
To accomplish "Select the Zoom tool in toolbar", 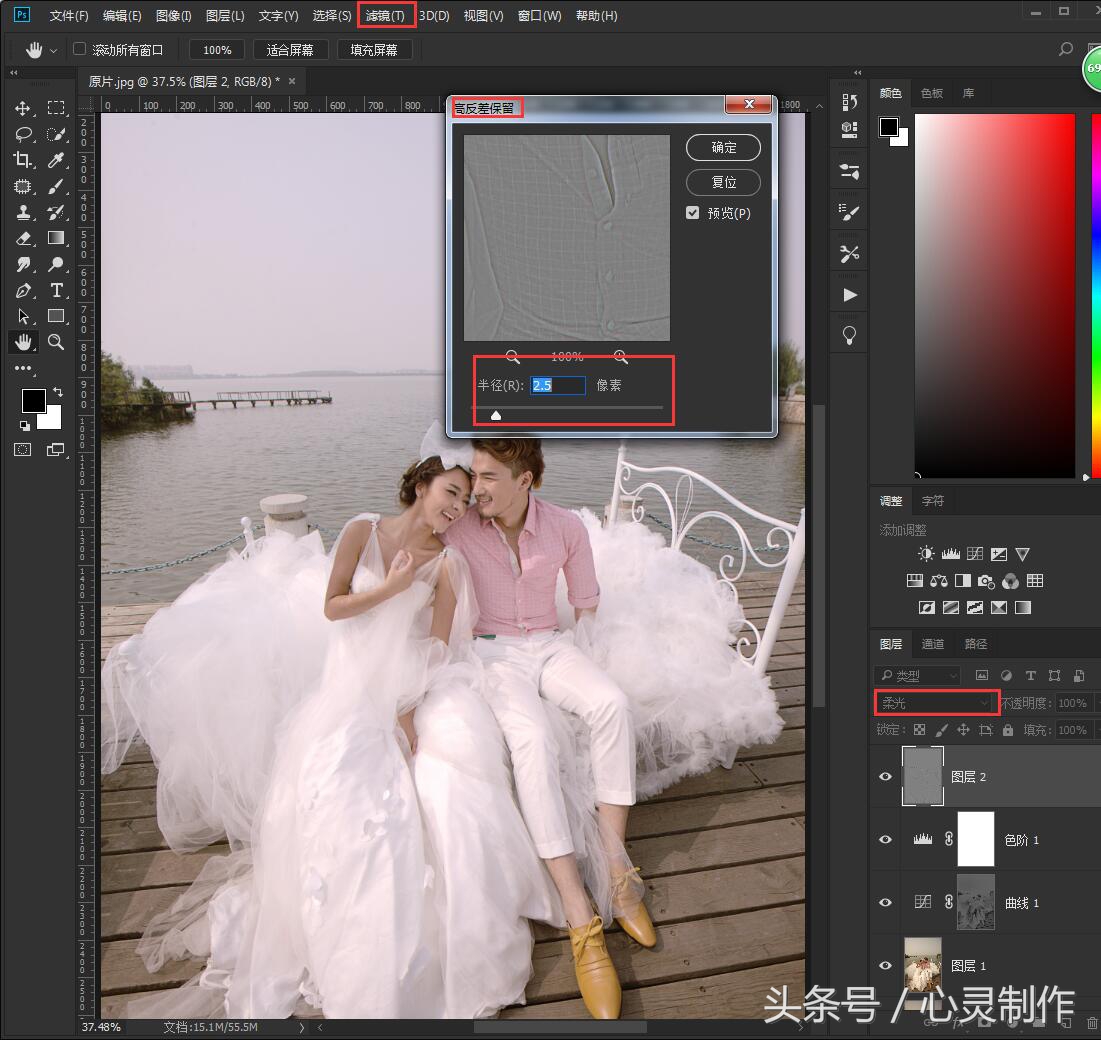I will tap(57, 342).
